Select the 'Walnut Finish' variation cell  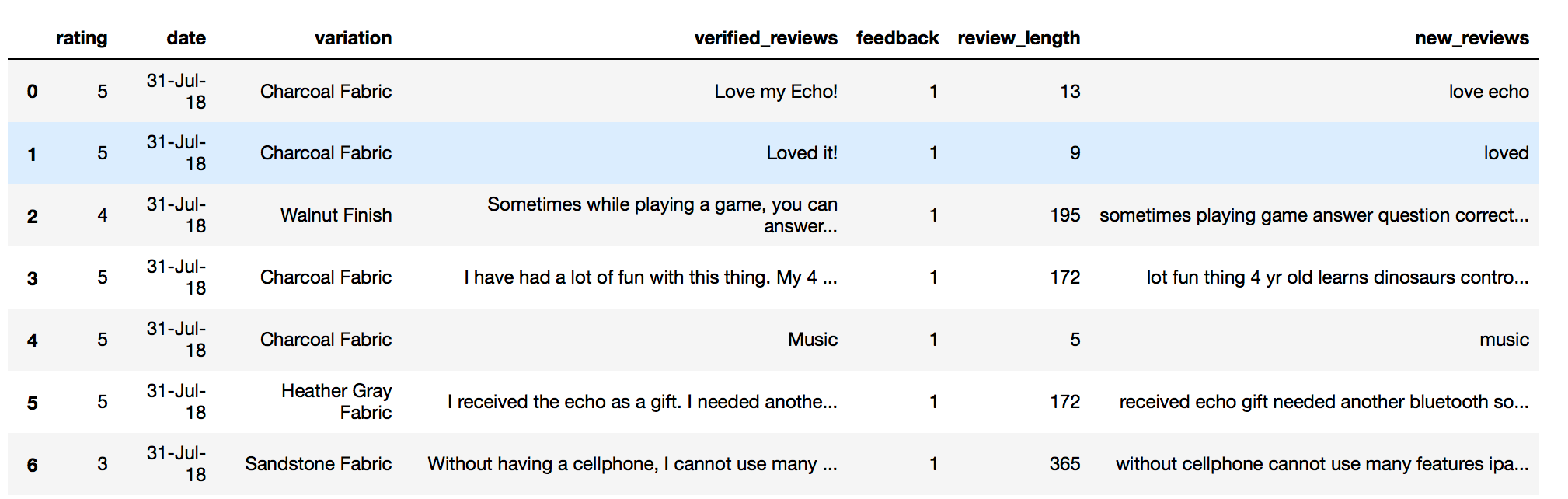(x=336, y=215)
